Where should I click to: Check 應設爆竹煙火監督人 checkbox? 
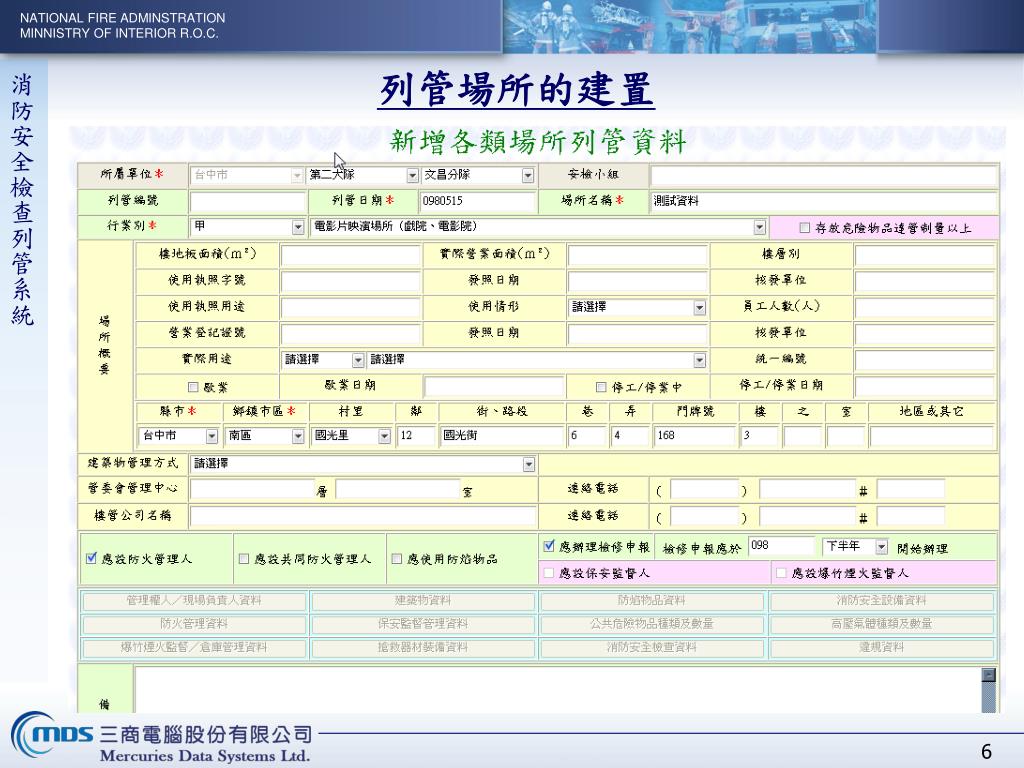780,573
